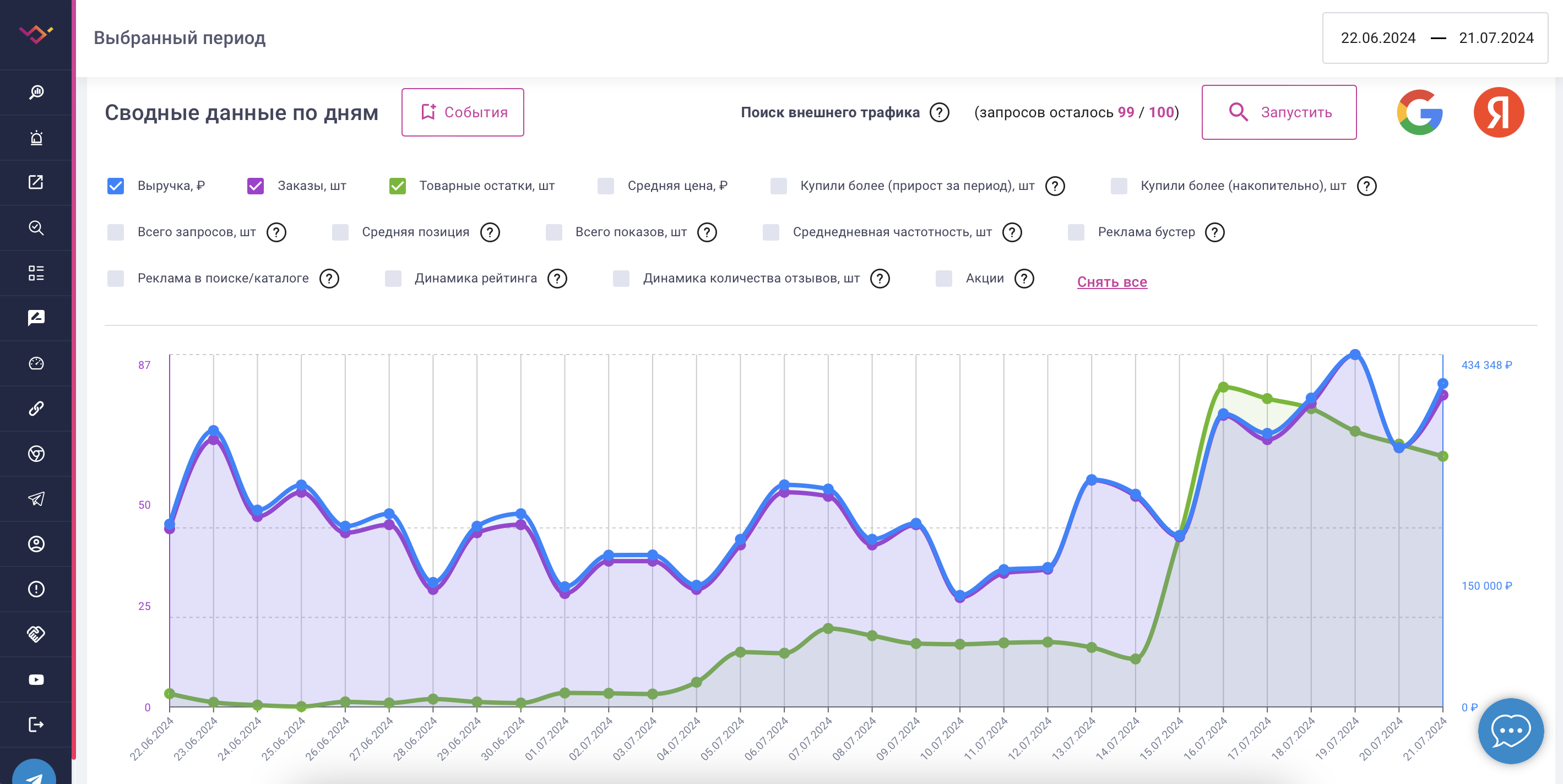
Task: Show help for Динамика рейтинга
Action: click(557, 279)
